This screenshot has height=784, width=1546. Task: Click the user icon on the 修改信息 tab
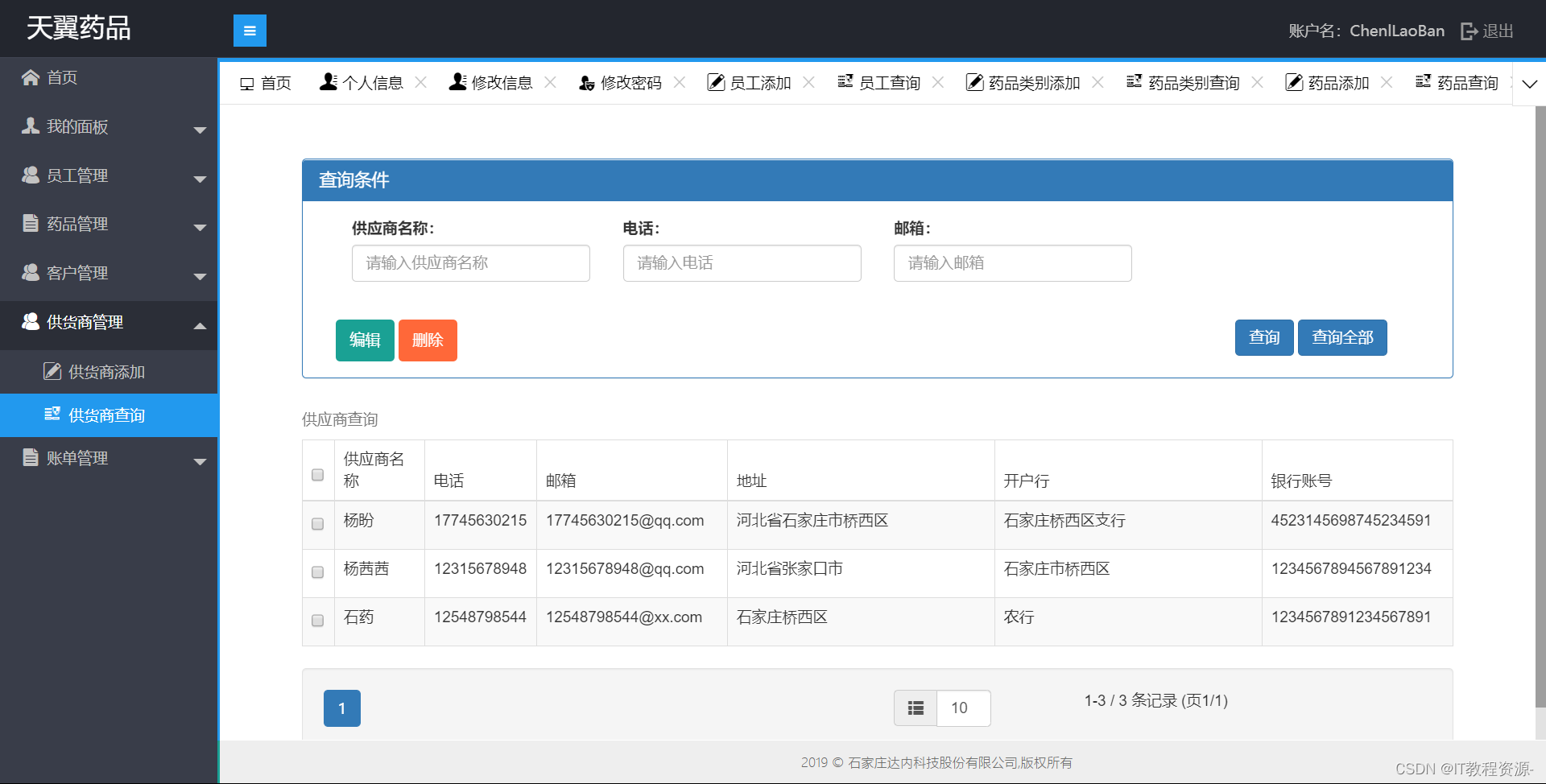[457, 81]
